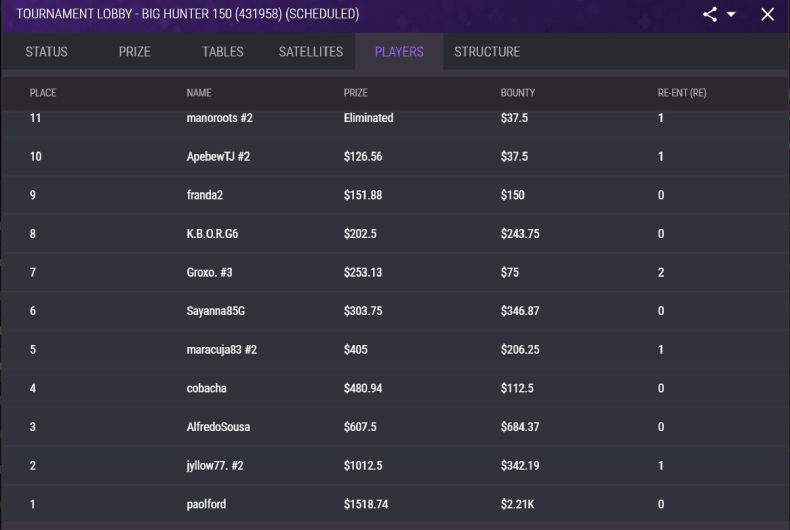790x530 pixels.
Task: Select the franda2 player row
Action: 395,195
